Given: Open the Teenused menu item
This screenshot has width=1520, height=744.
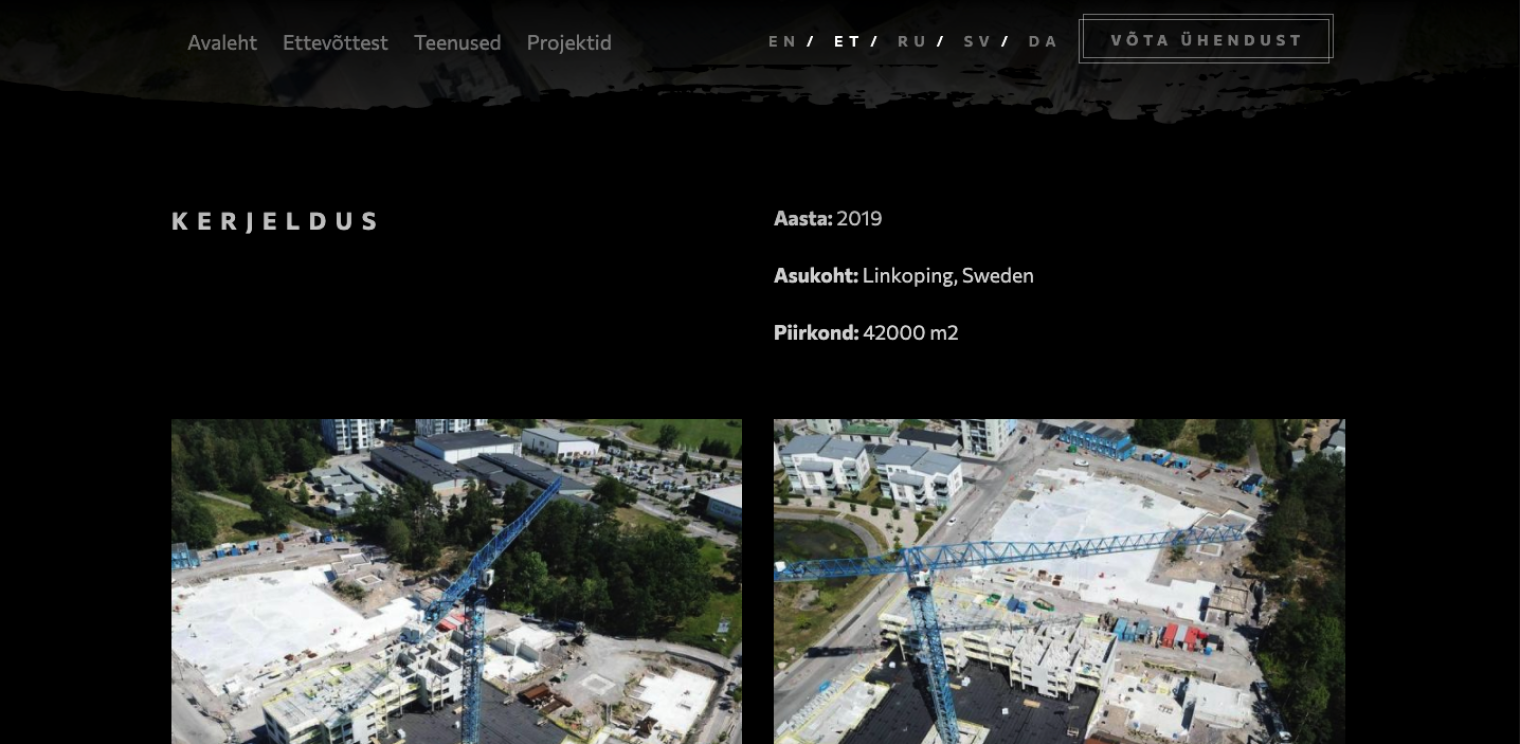Looking at the screenshot, I should tap(457, 43).
